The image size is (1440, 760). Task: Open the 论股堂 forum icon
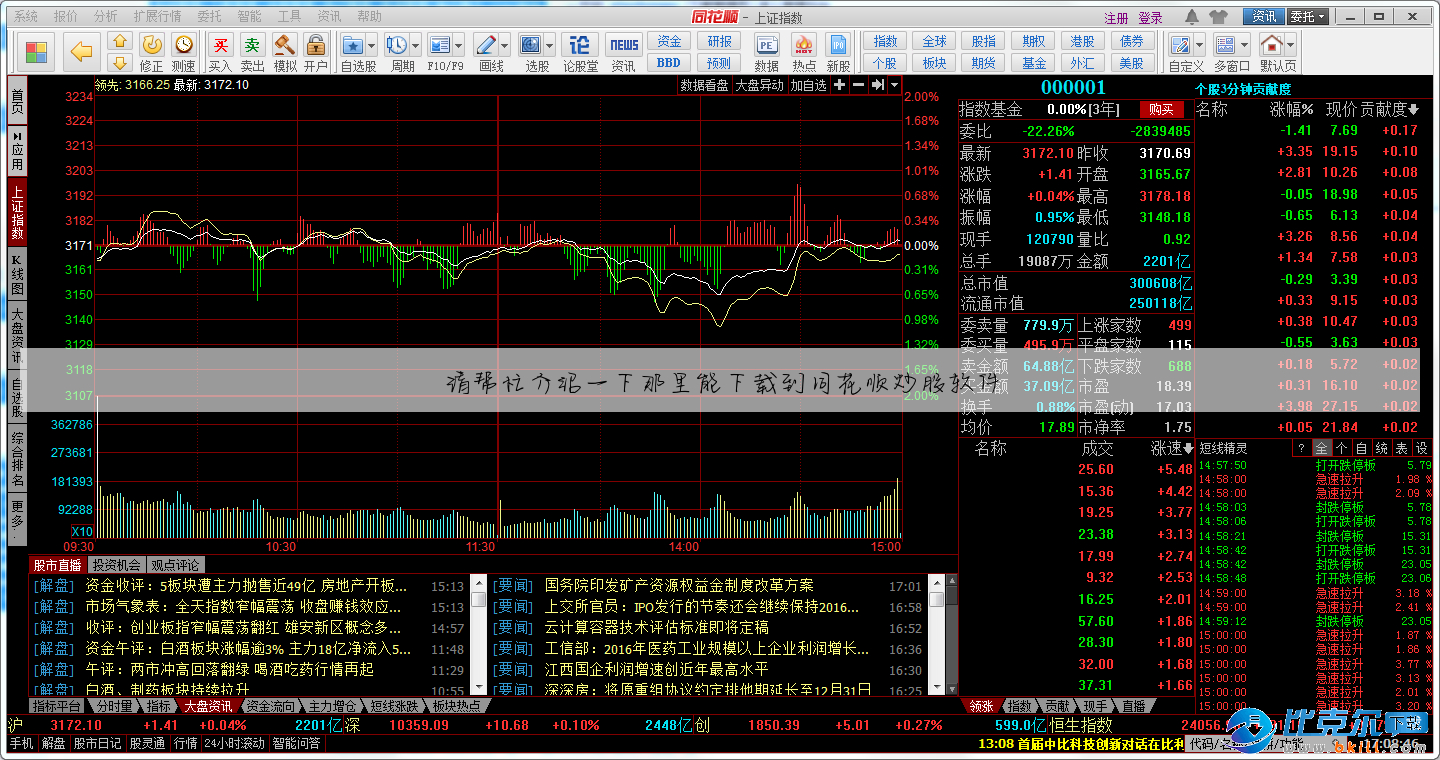[x=580, y=45]
